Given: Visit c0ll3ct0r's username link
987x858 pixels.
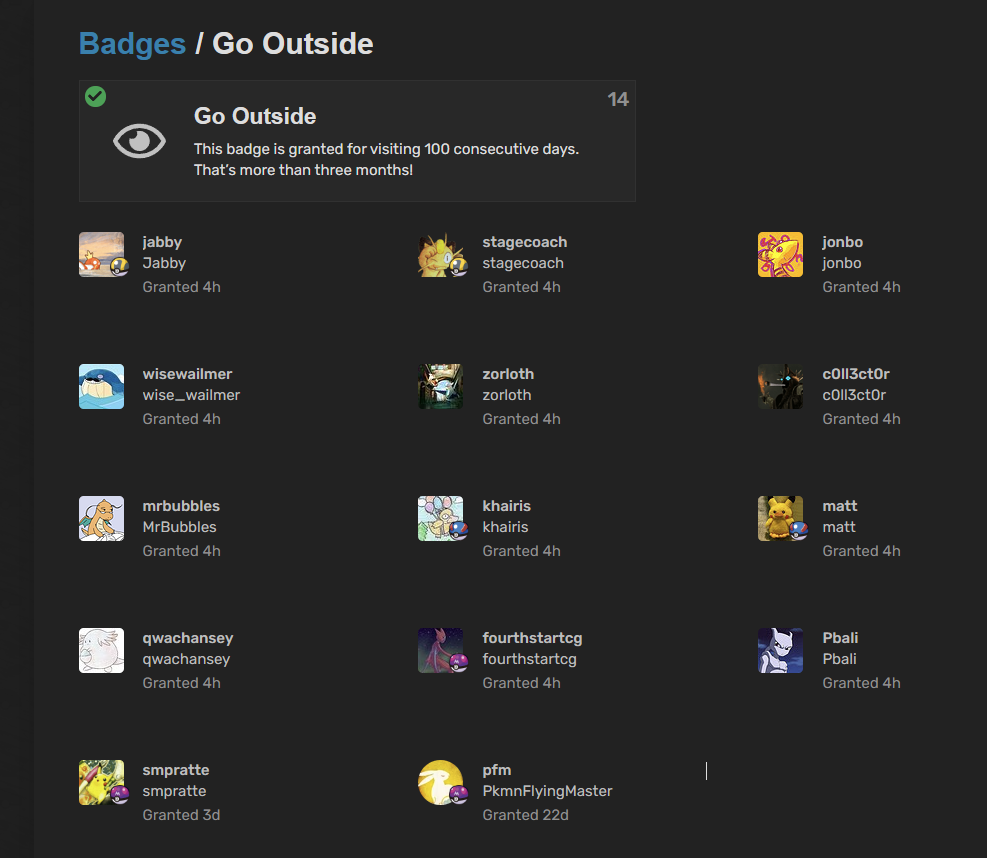Looking at the screenshot, I should (x=855, y=374).
